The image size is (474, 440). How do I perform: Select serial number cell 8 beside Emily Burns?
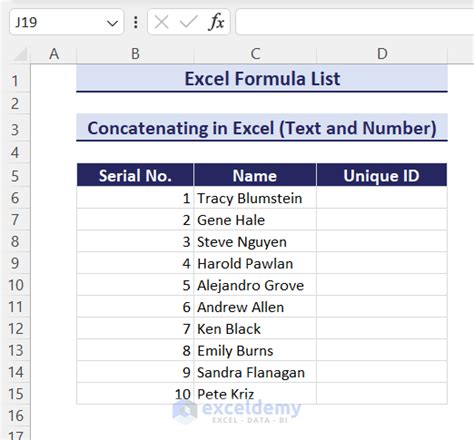click(x=135, y=350)
